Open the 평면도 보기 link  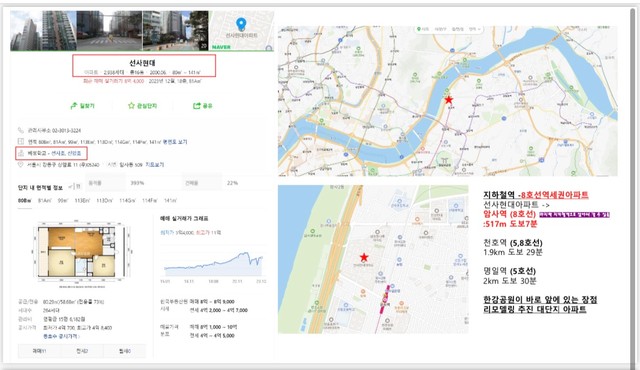coord(175,142)
